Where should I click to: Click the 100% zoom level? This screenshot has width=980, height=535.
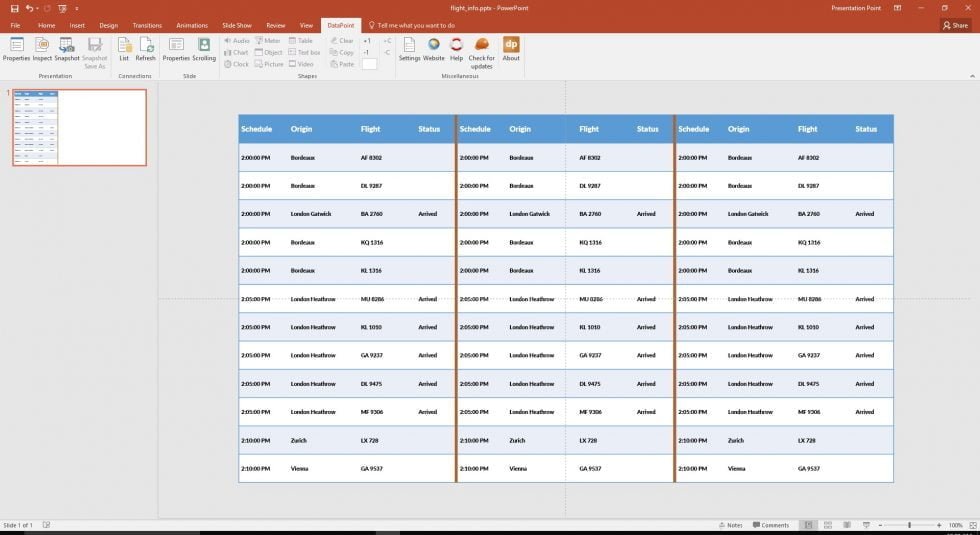(x=956, y=526)
